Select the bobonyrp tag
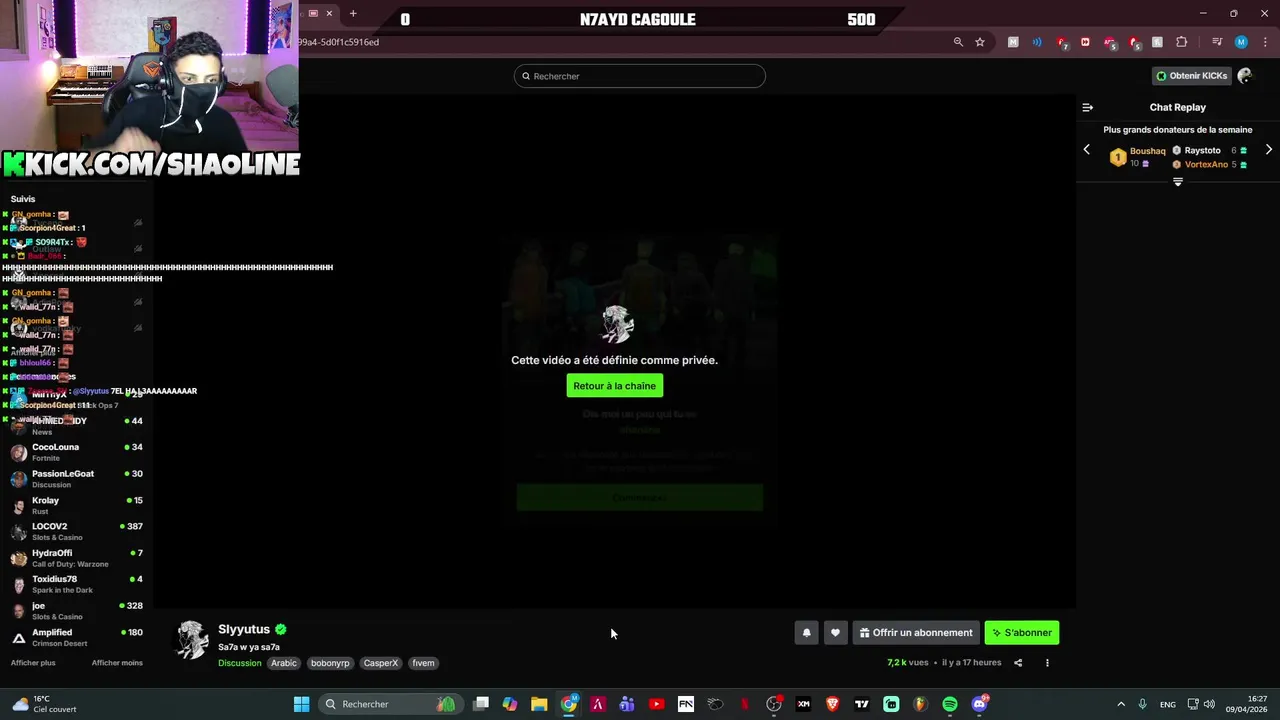Screen dimensions: 1280x720 click(x=330, y=663)
